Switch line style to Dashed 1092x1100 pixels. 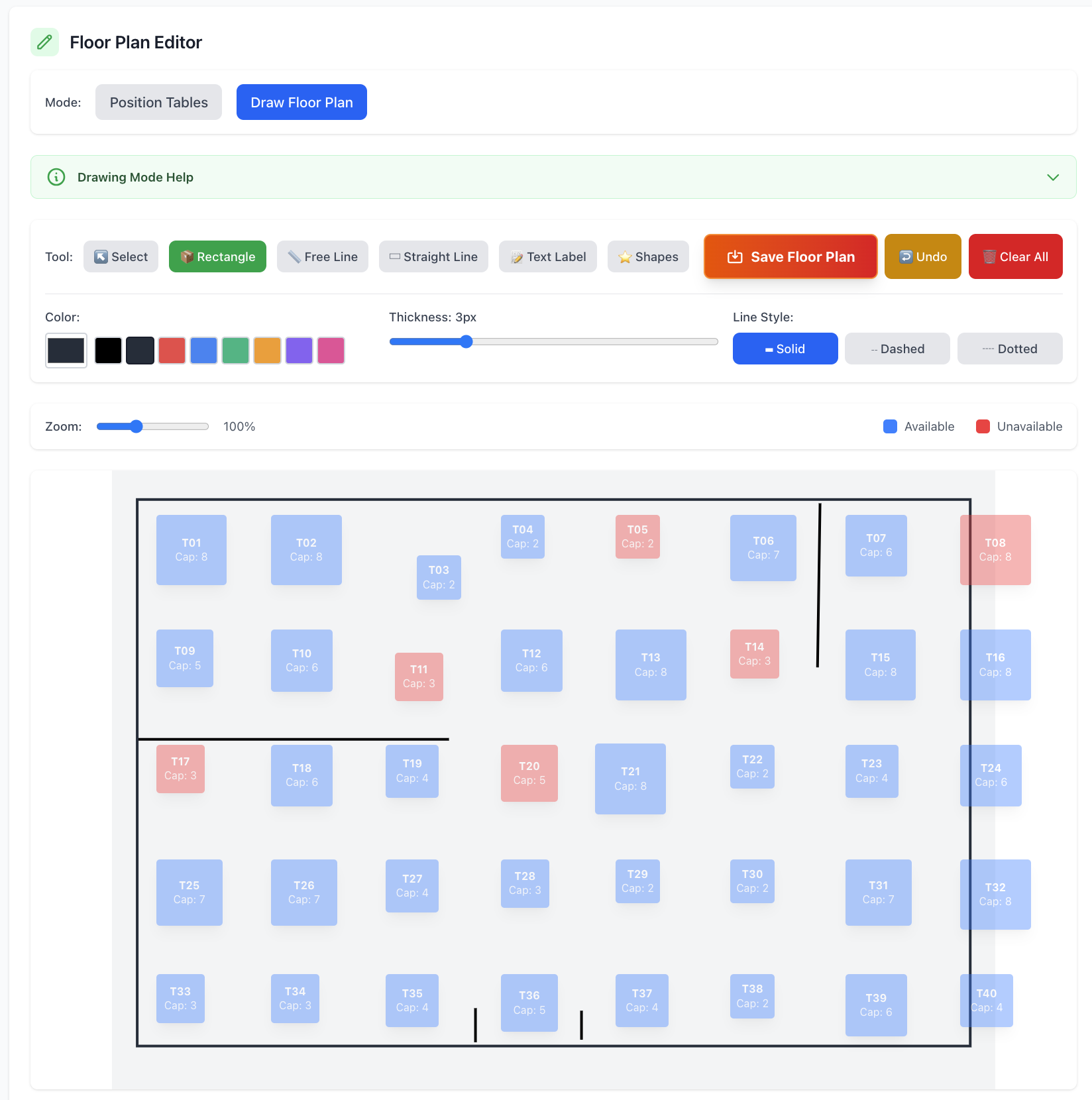(897, 349)
